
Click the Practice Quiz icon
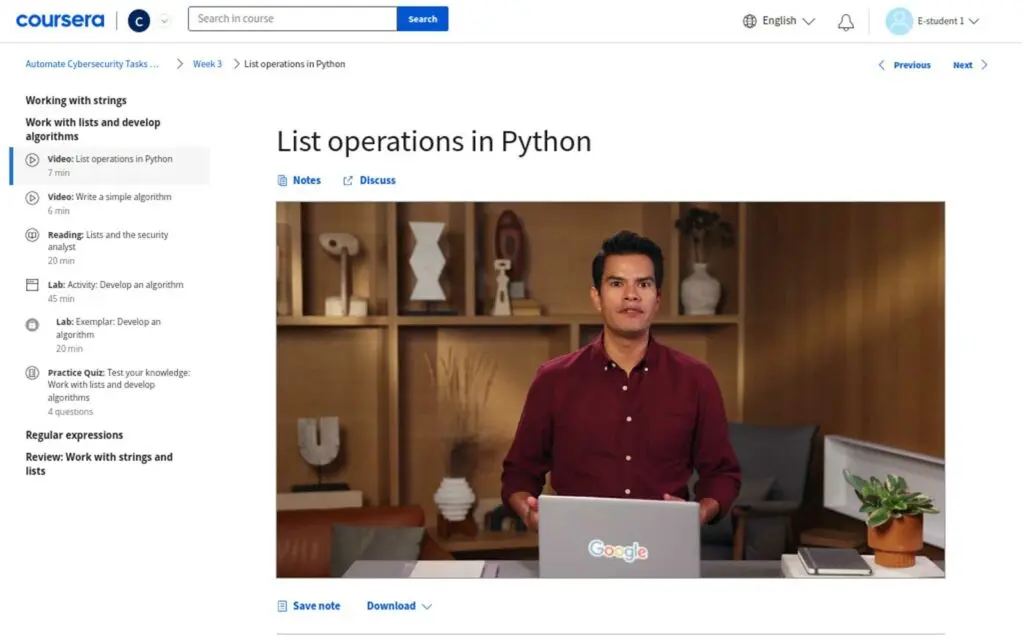click(x=32, y=373)
